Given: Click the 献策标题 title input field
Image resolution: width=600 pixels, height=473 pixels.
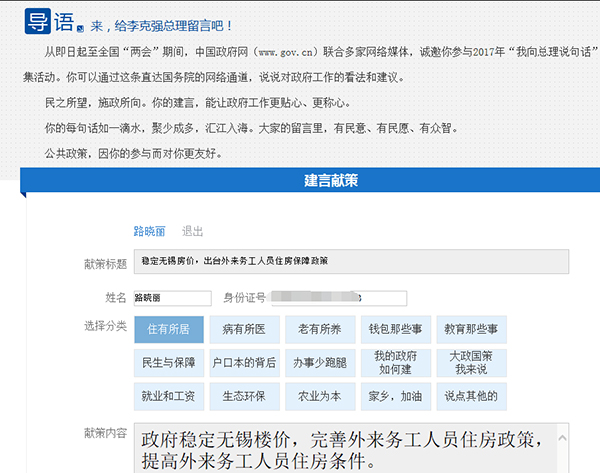Looking at the screenshot, I should pyautogui.click(x=350, y=262).
